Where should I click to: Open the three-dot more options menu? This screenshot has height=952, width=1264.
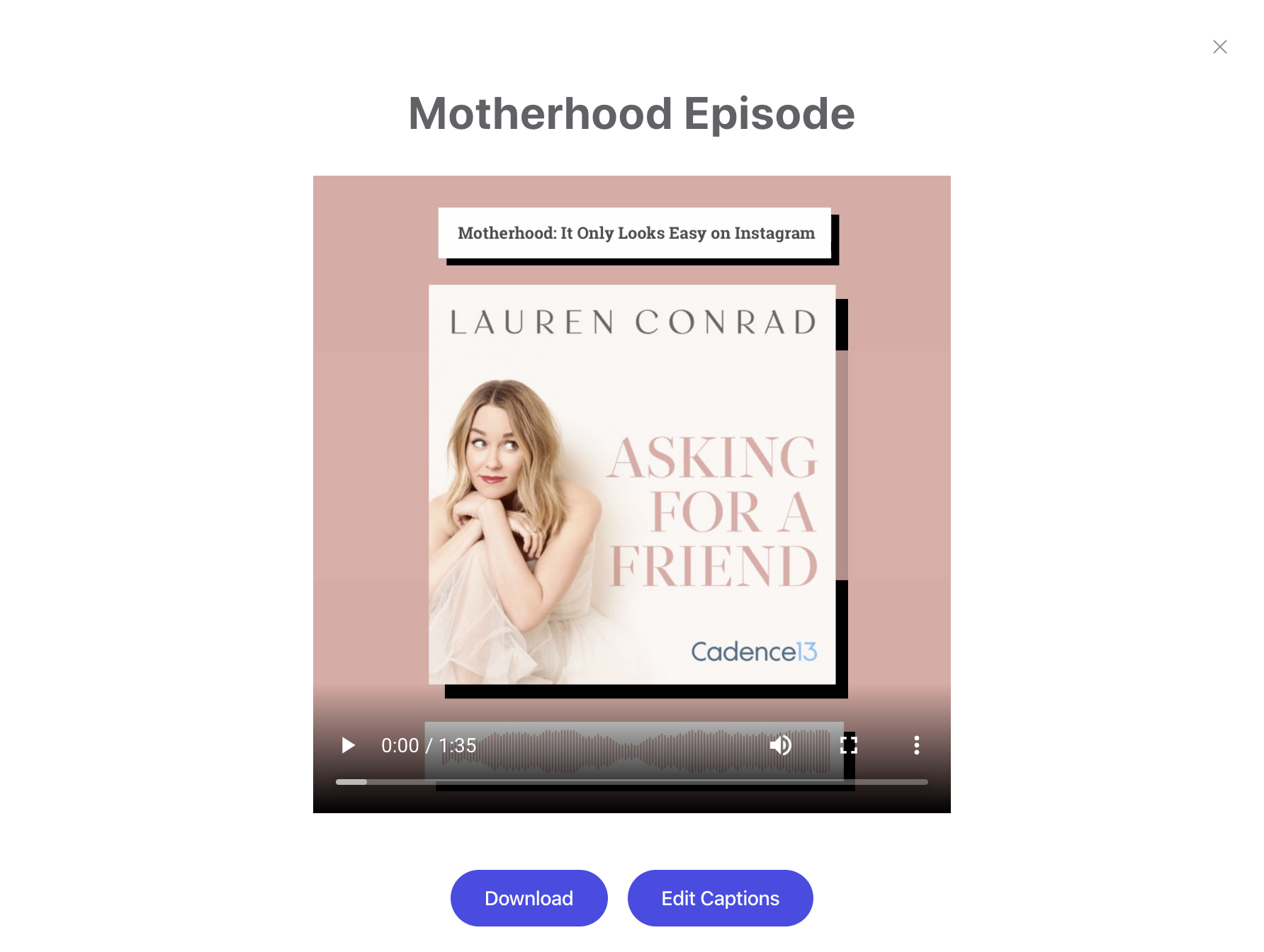[x=917, y=745]
